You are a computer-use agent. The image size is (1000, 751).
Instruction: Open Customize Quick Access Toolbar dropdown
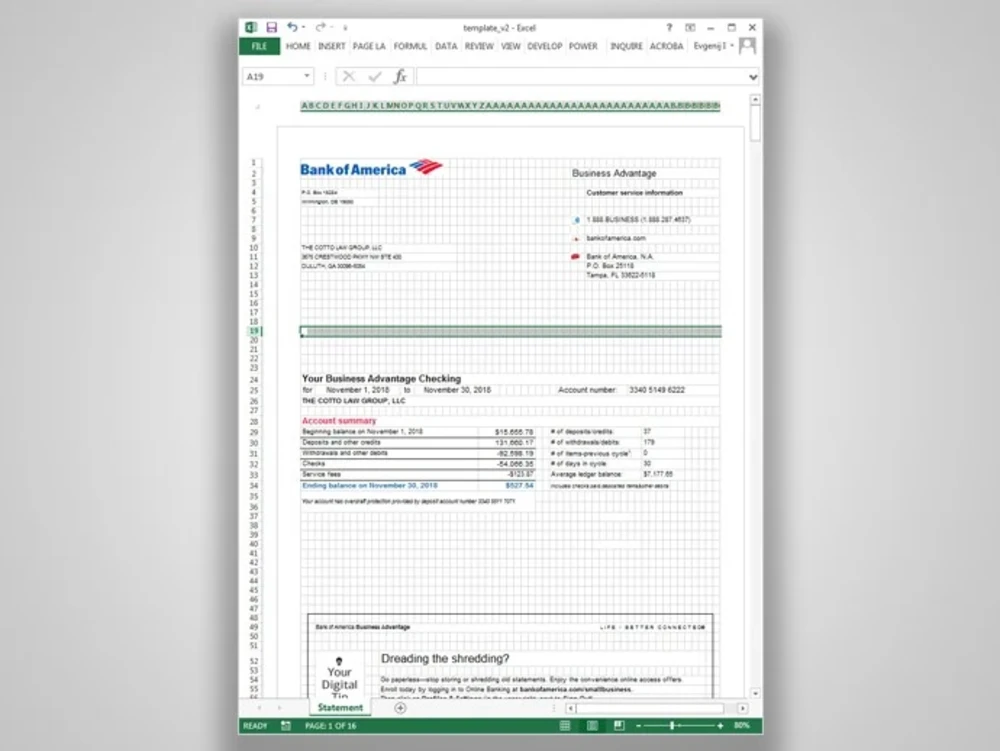click(345, 28)
